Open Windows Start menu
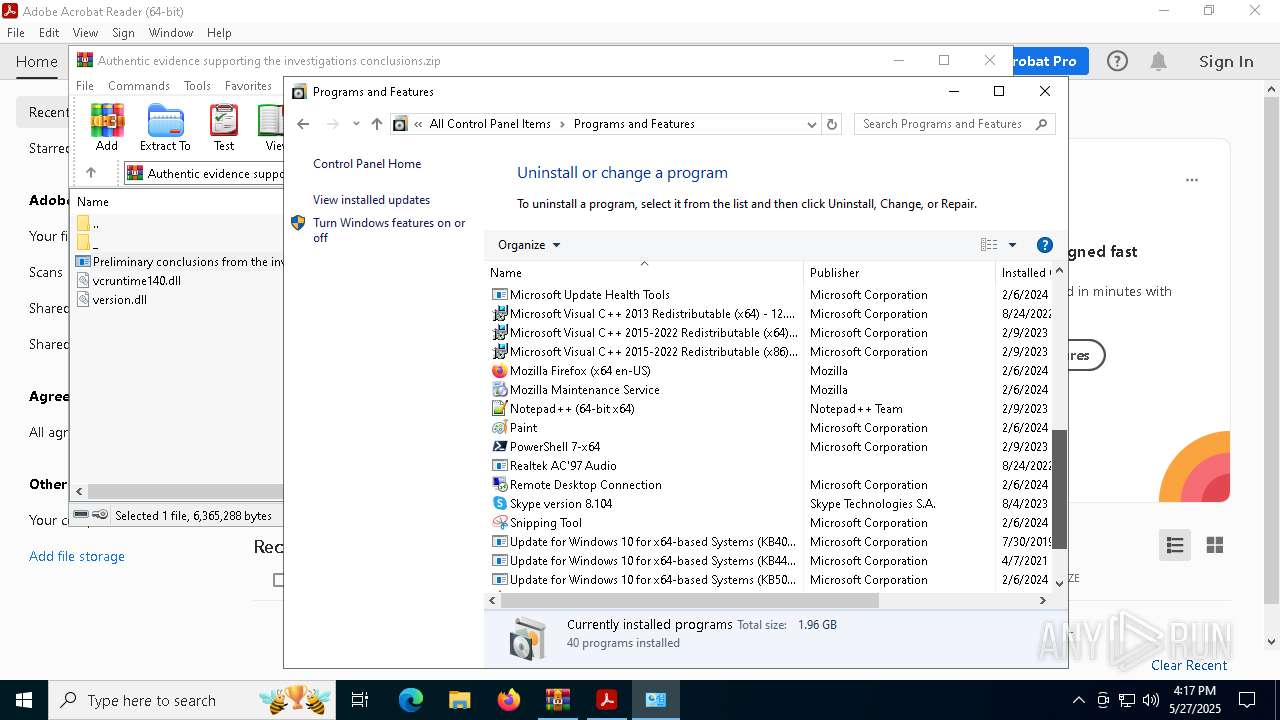Viewport: 1280px width, 720px height. [x=24, y=700]
